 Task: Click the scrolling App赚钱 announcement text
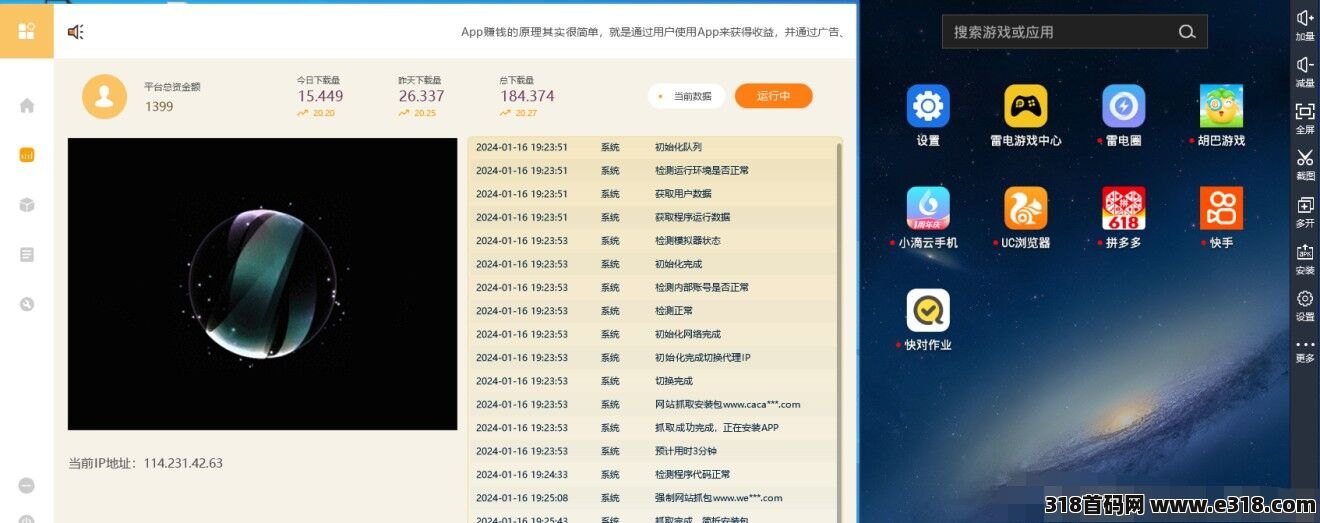654,32
